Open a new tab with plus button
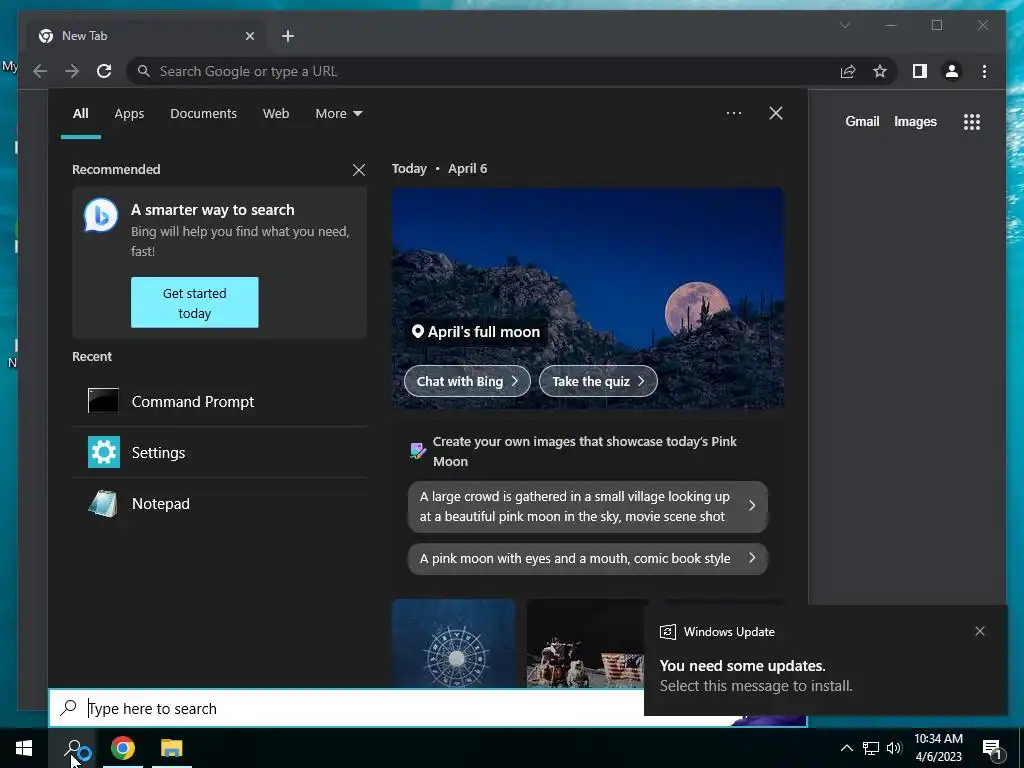Viewport: 1024px width, 768px height. (x=288, y=36)
